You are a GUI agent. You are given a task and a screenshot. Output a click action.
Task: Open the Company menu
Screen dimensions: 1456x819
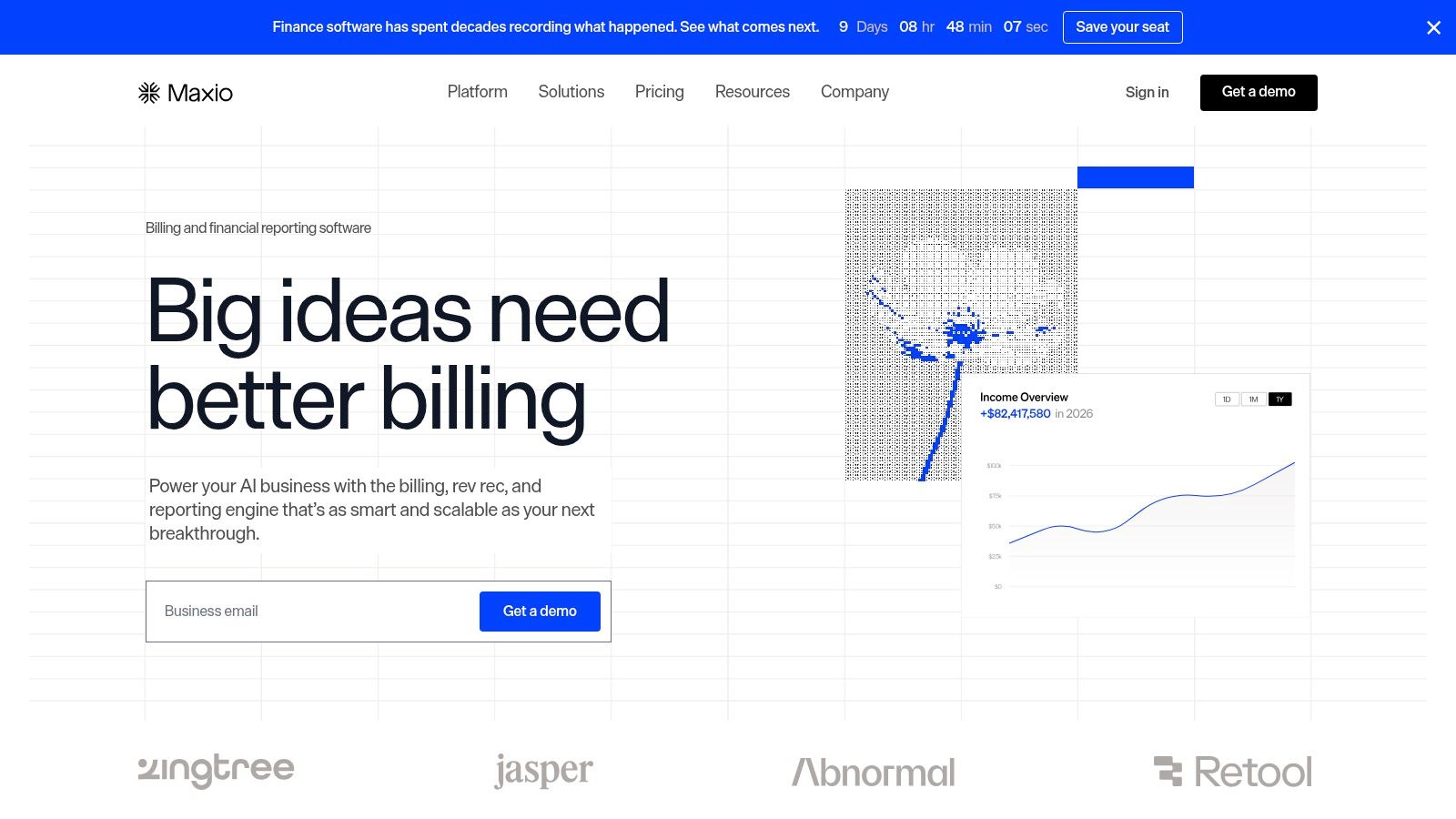click(x=854, y=92)
